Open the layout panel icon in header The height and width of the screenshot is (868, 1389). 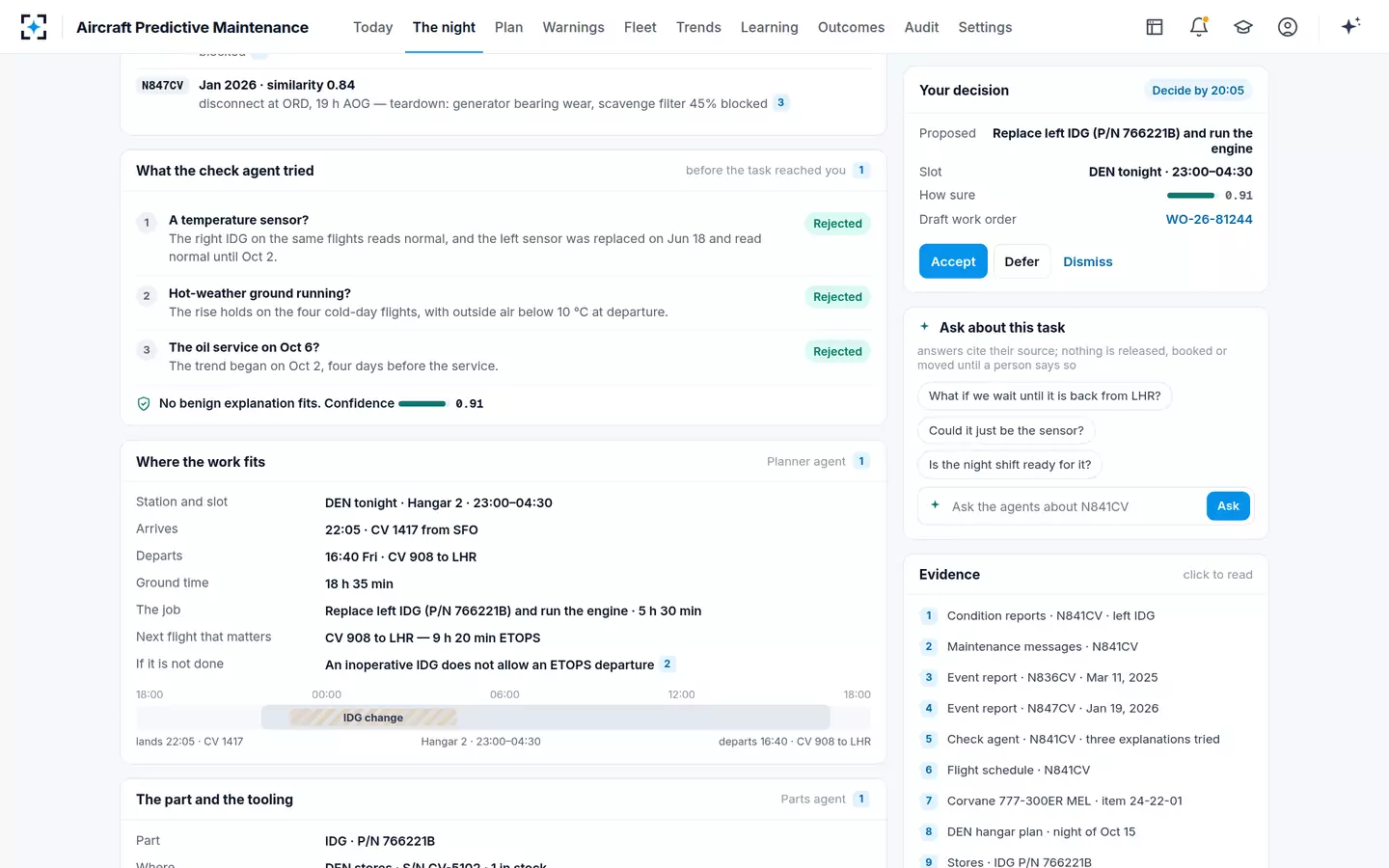click(x=1155, y=27)
